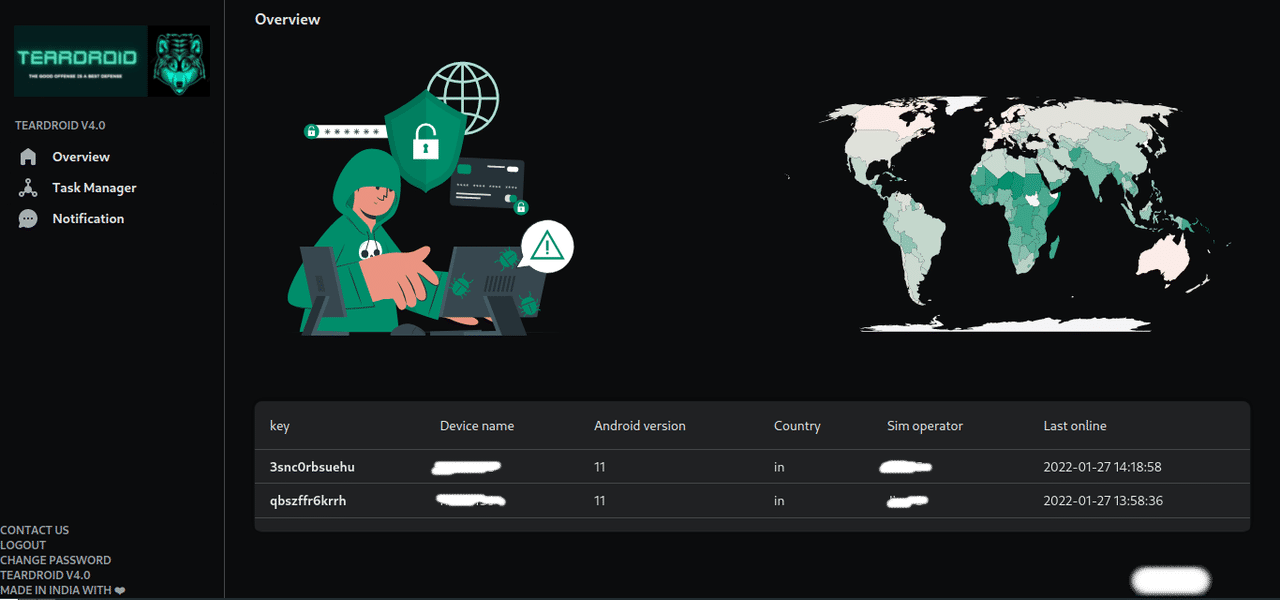This screenshot has height=600, width=1280.
Task: Select device key 3snc0rbsuehu
Action: pos(312,467)
